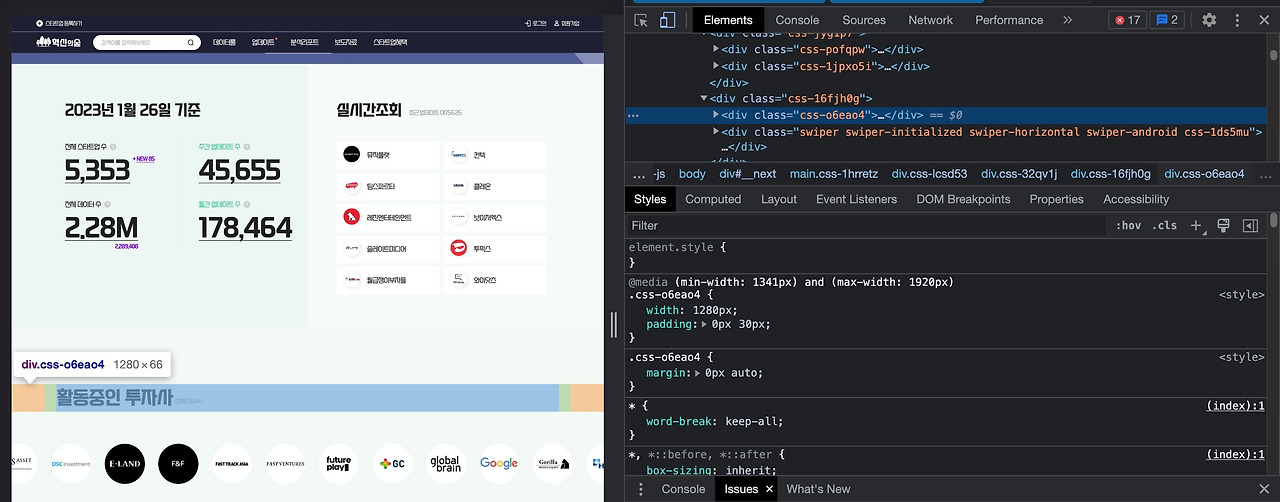Open the Properties tab

[1056, 199]
